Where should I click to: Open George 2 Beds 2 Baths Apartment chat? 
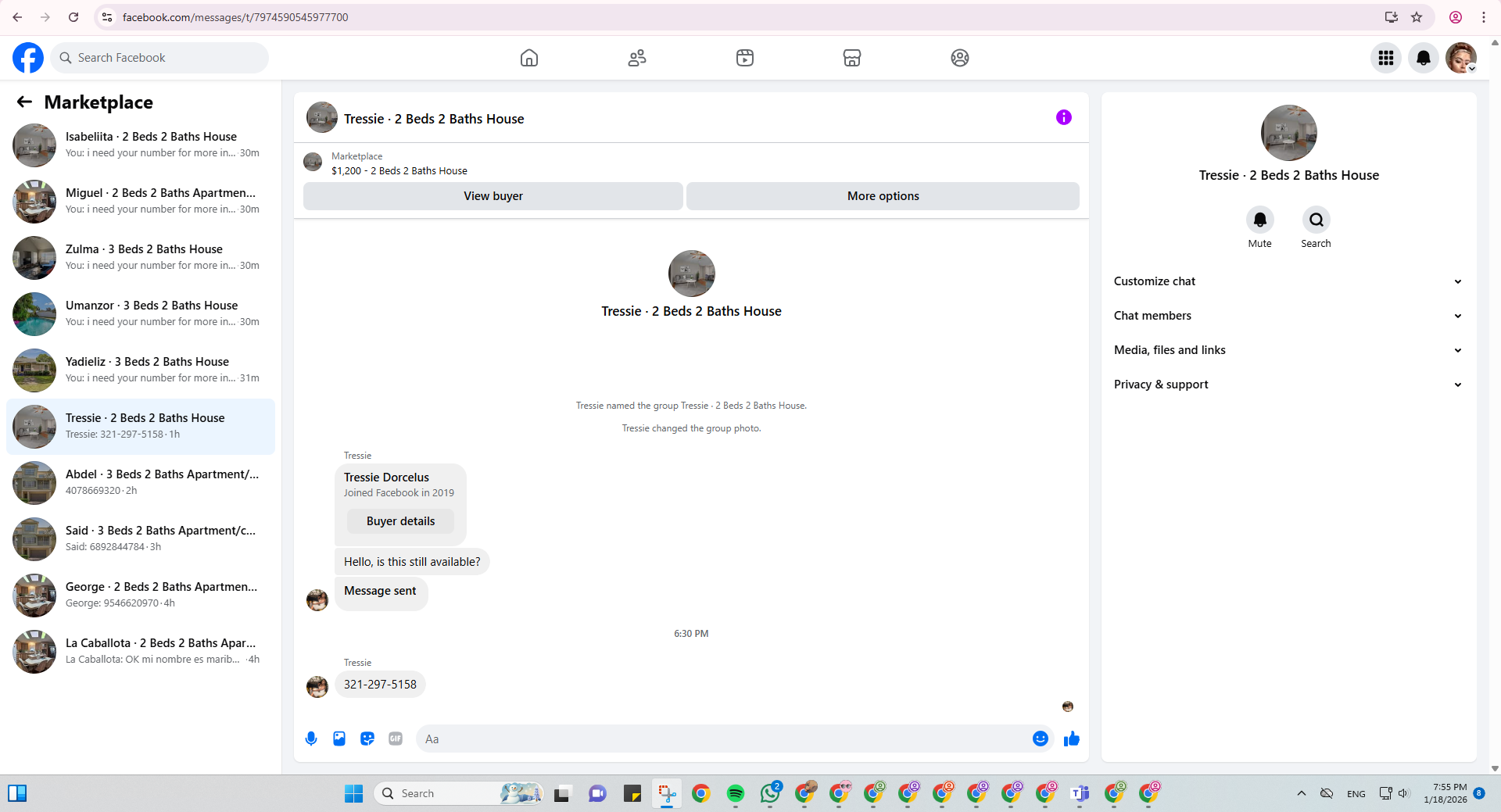coord(141,596)
